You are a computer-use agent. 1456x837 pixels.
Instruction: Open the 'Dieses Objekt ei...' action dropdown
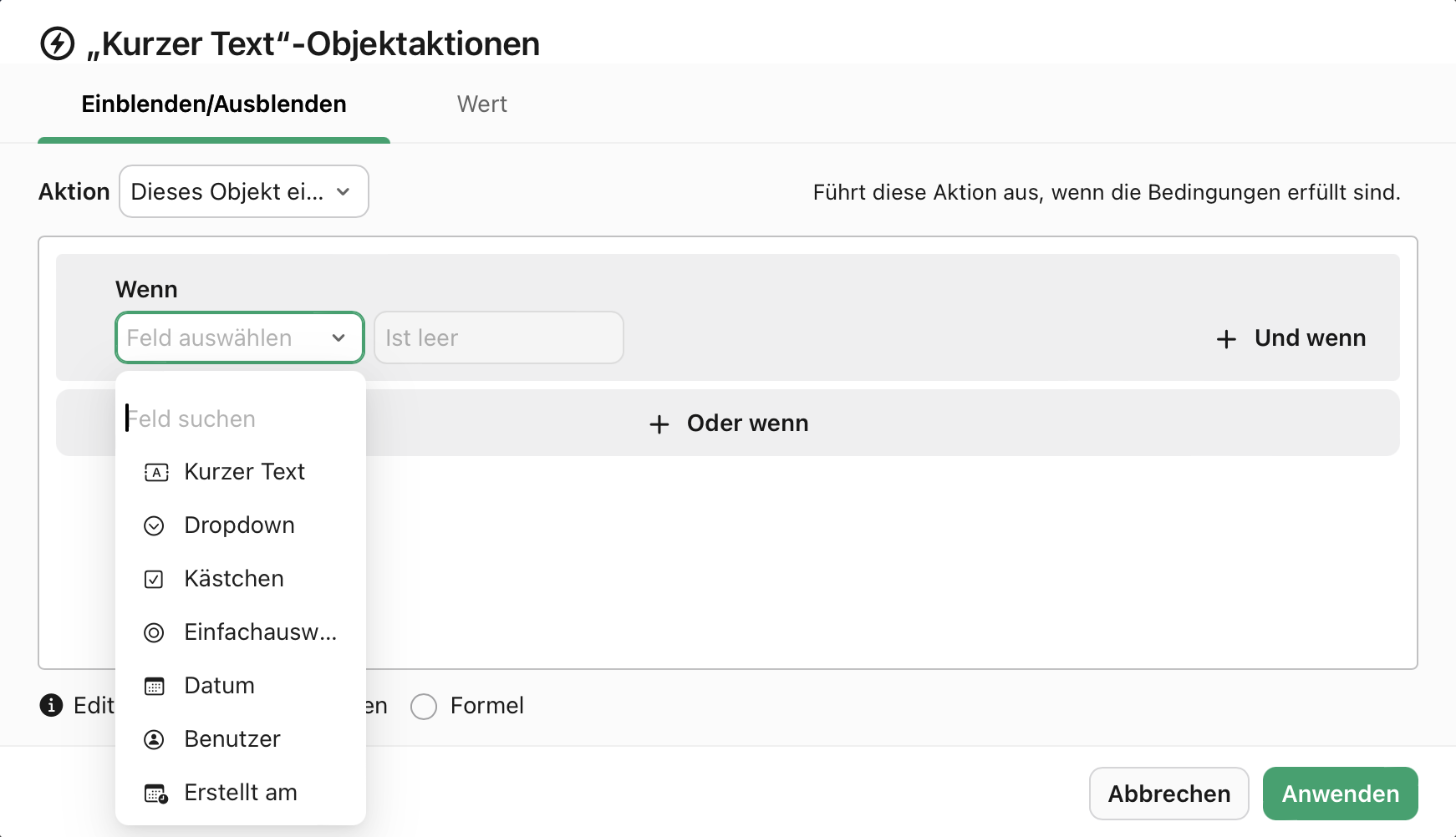[243, 191]
